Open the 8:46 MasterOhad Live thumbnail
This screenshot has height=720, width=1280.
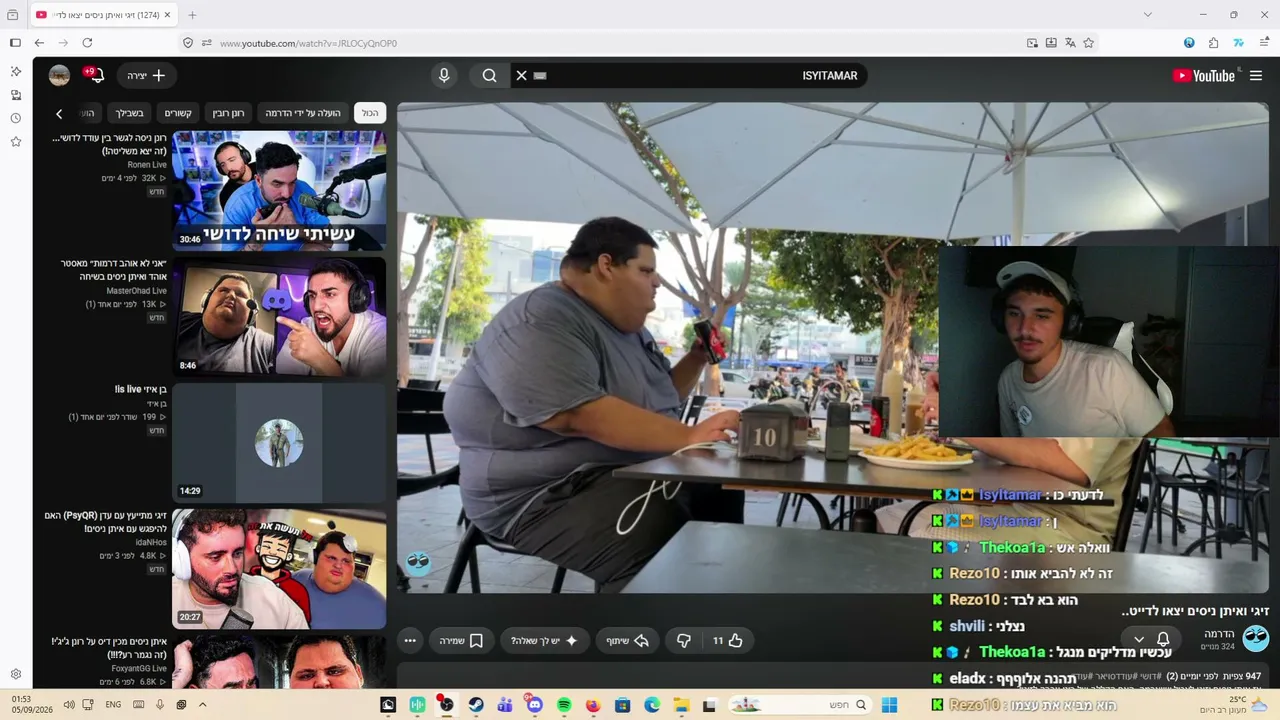(279, 316)
